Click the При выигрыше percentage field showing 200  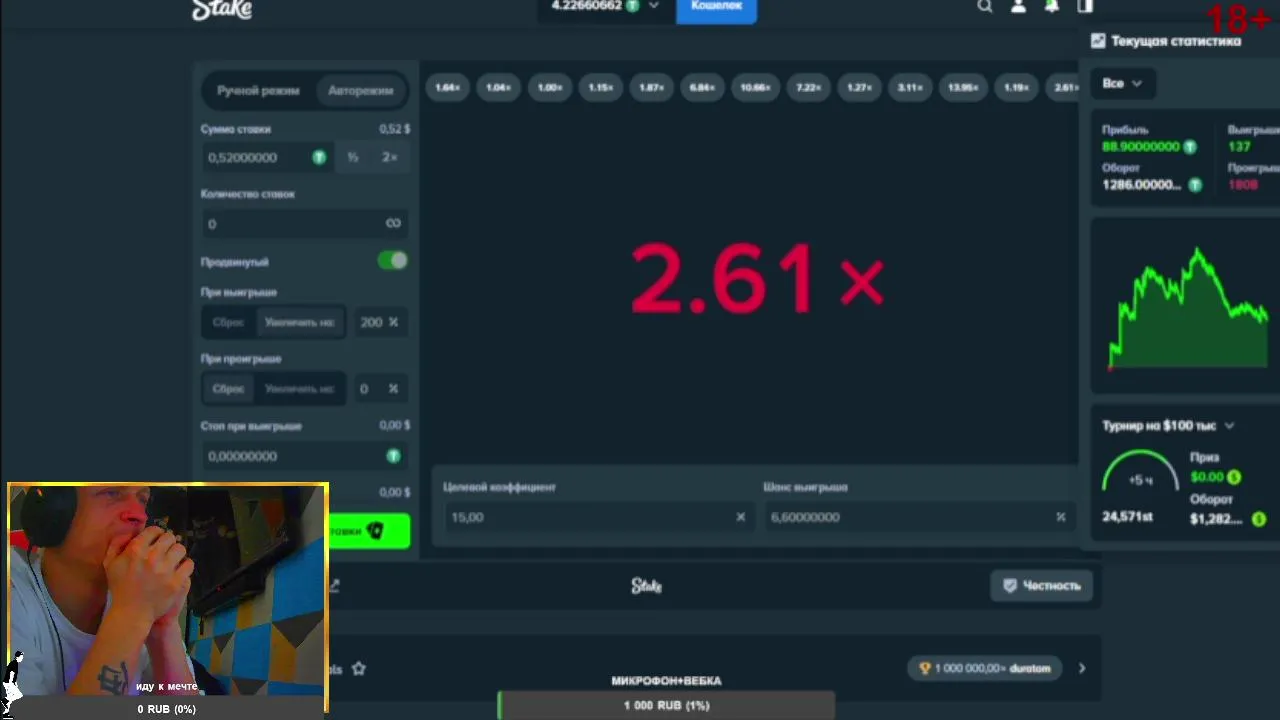pos(380,322)
